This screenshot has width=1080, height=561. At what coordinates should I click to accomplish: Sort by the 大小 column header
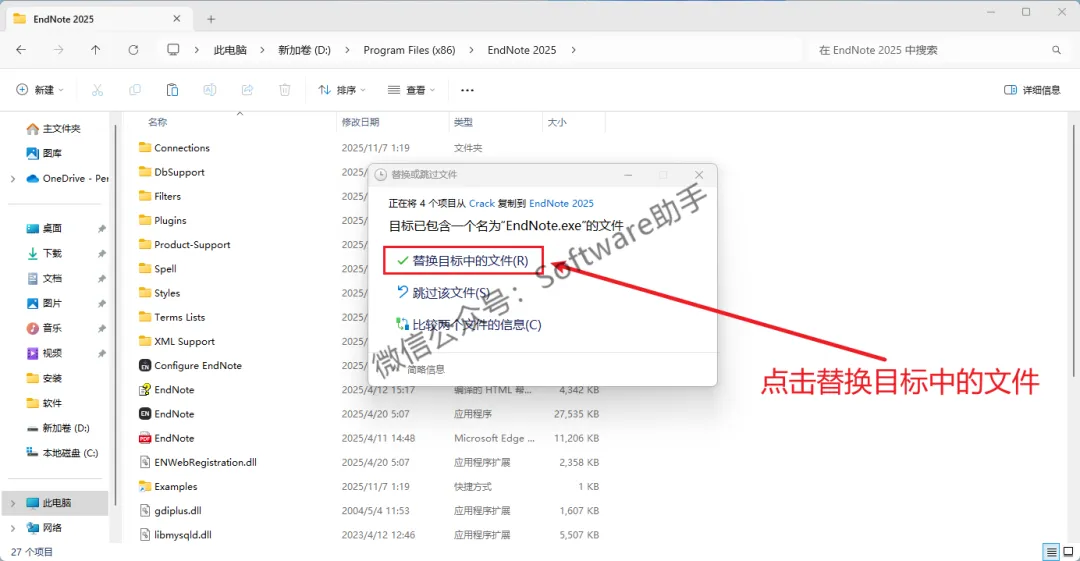[x=557, y=122]
